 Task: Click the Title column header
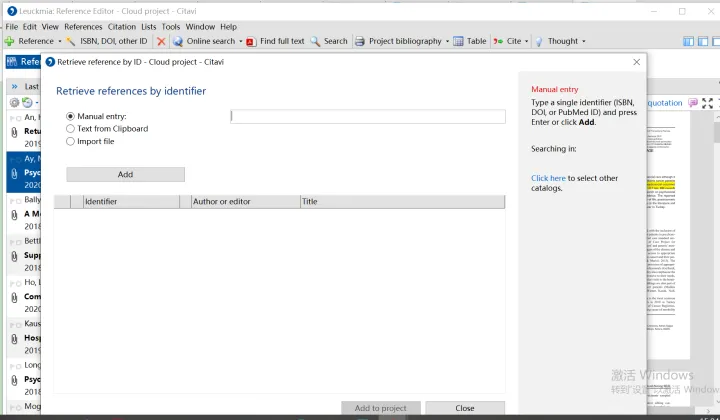[403, 202]
